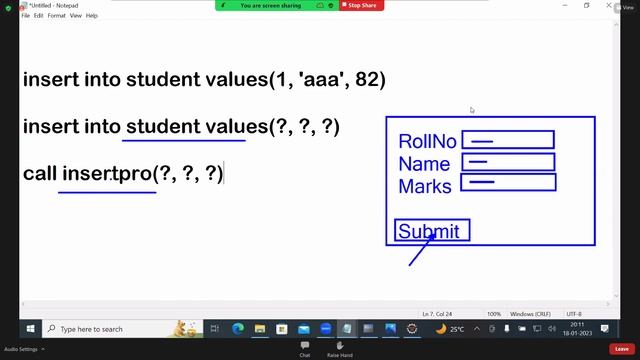Open the File menu in Notepad
Viewport: 640px width, 360px height.
tap(25, 16)
